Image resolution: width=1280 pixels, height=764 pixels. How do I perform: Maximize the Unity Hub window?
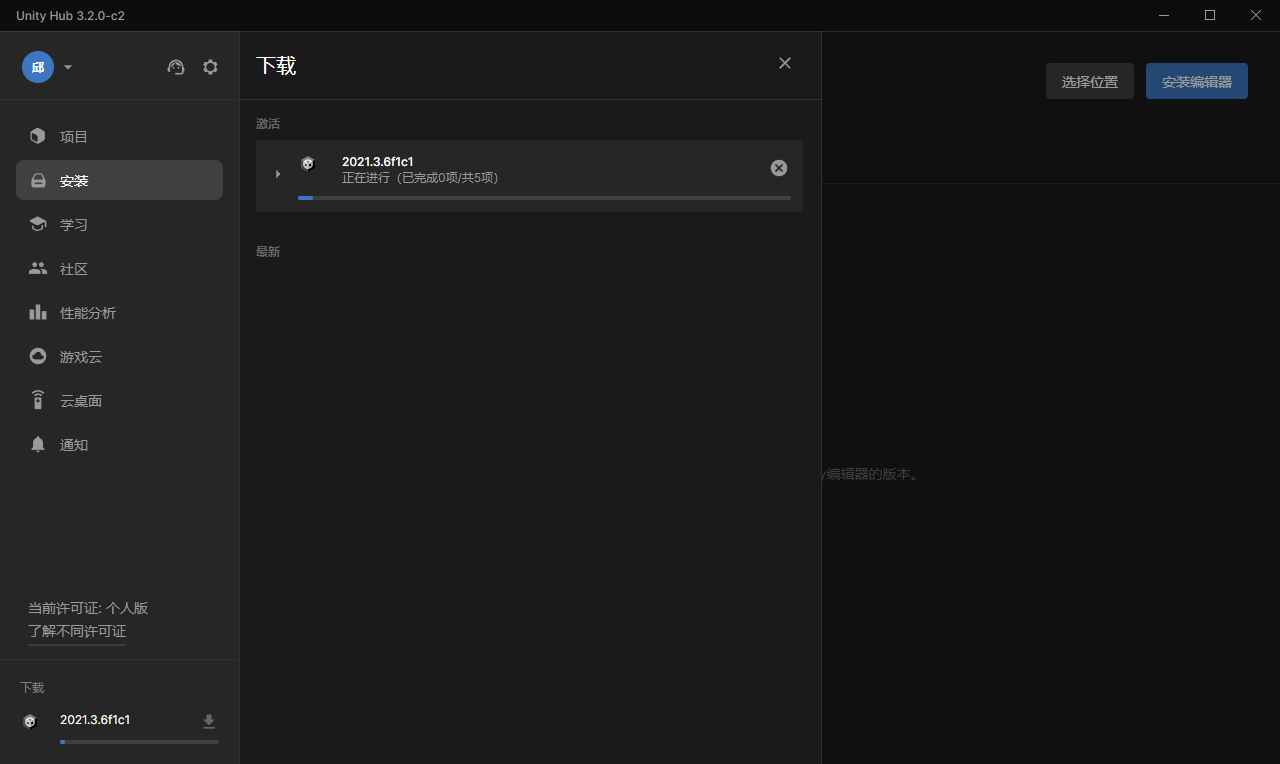click(x=1210, y=15)
